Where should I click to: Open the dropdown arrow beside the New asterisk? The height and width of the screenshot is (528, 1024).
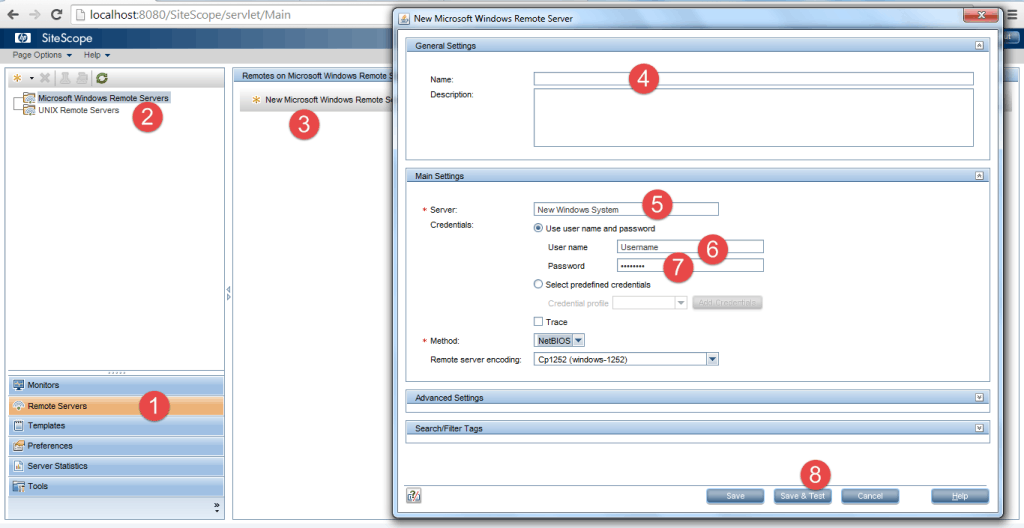[31, 78]
